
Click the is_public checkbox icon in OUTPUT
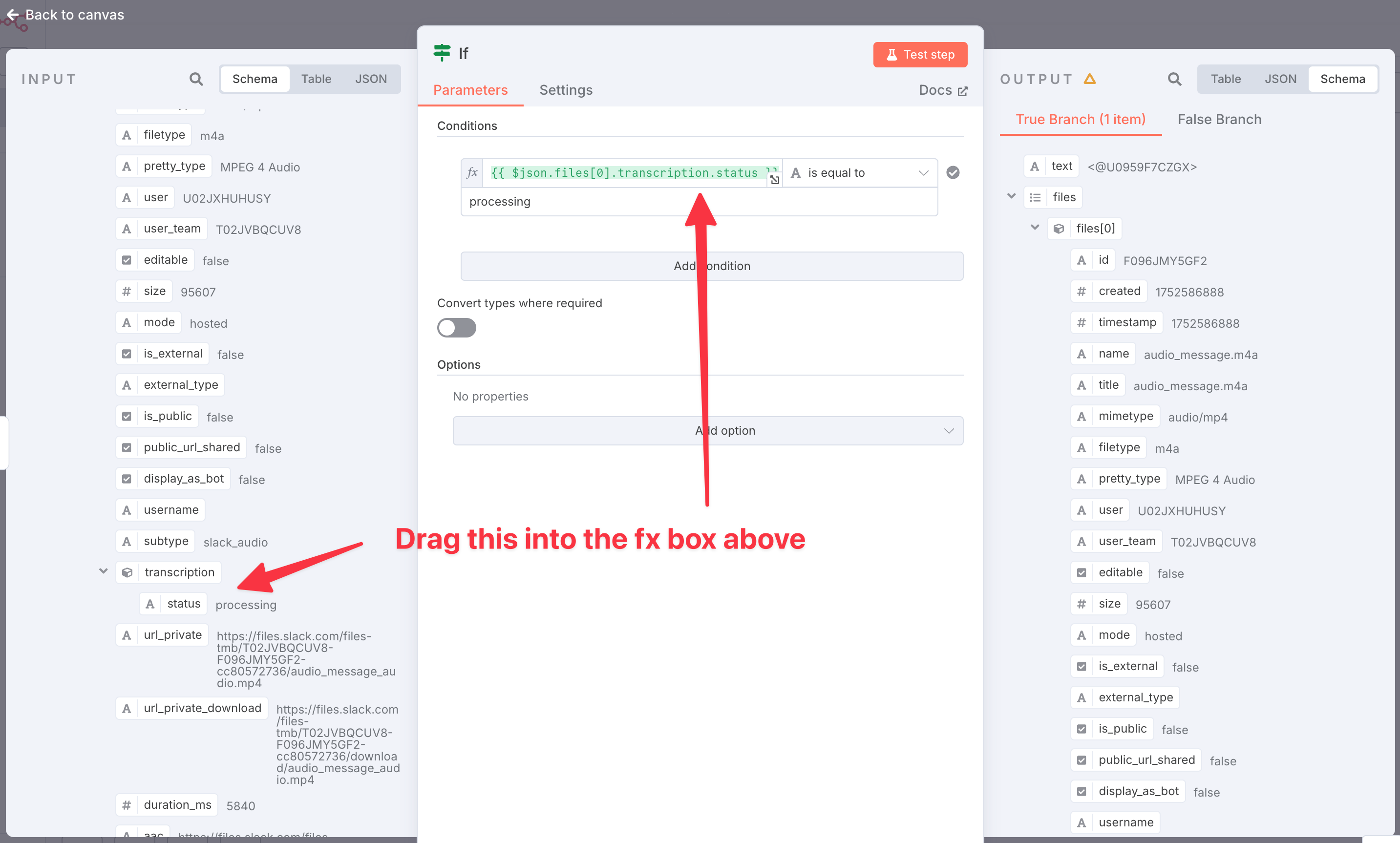click(x=1081, y=729)
